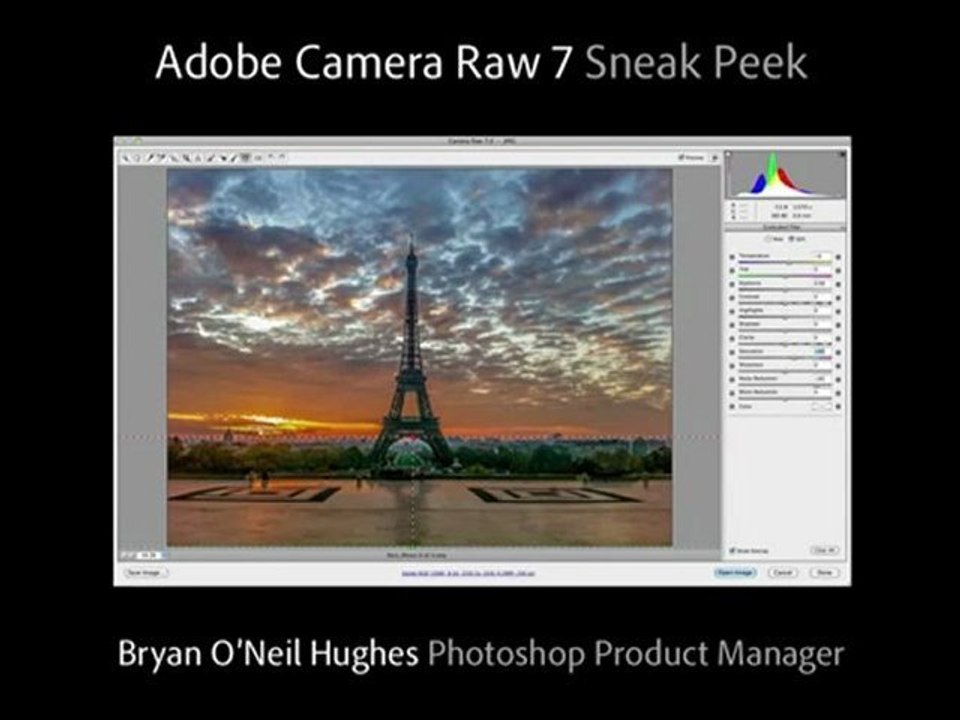
Task: Click the Saturation value field
Action: point(822,351)
